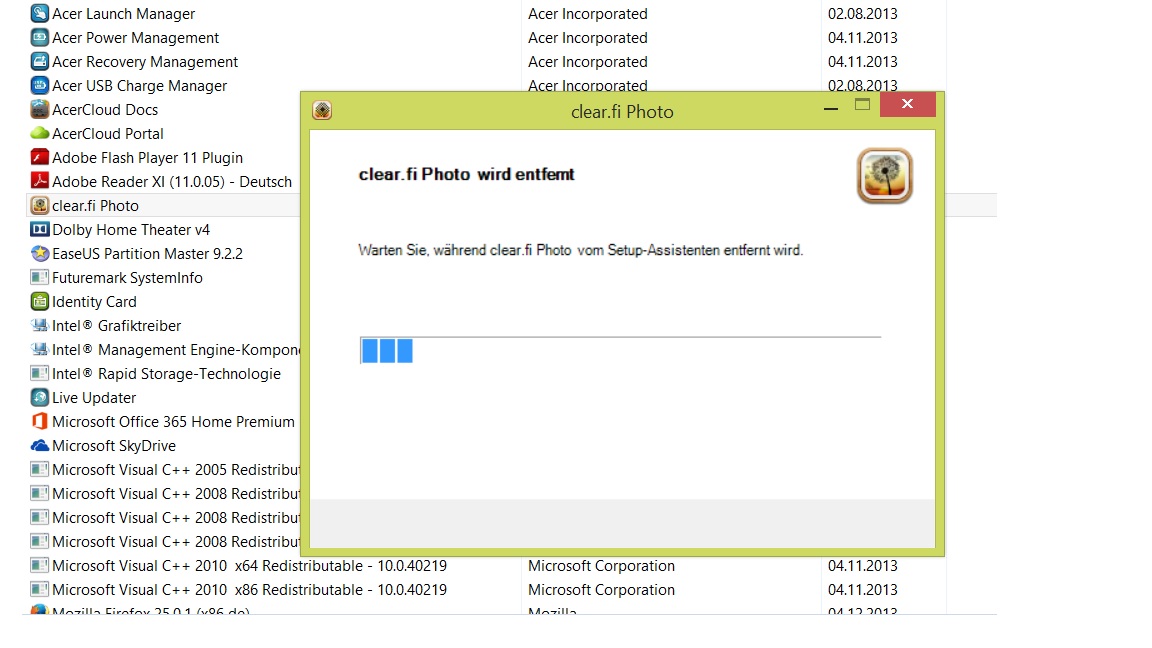This screenshot has width=1152, height=648.
Task: Click the Dolby Home Theater icon
Action: (40, 229)
